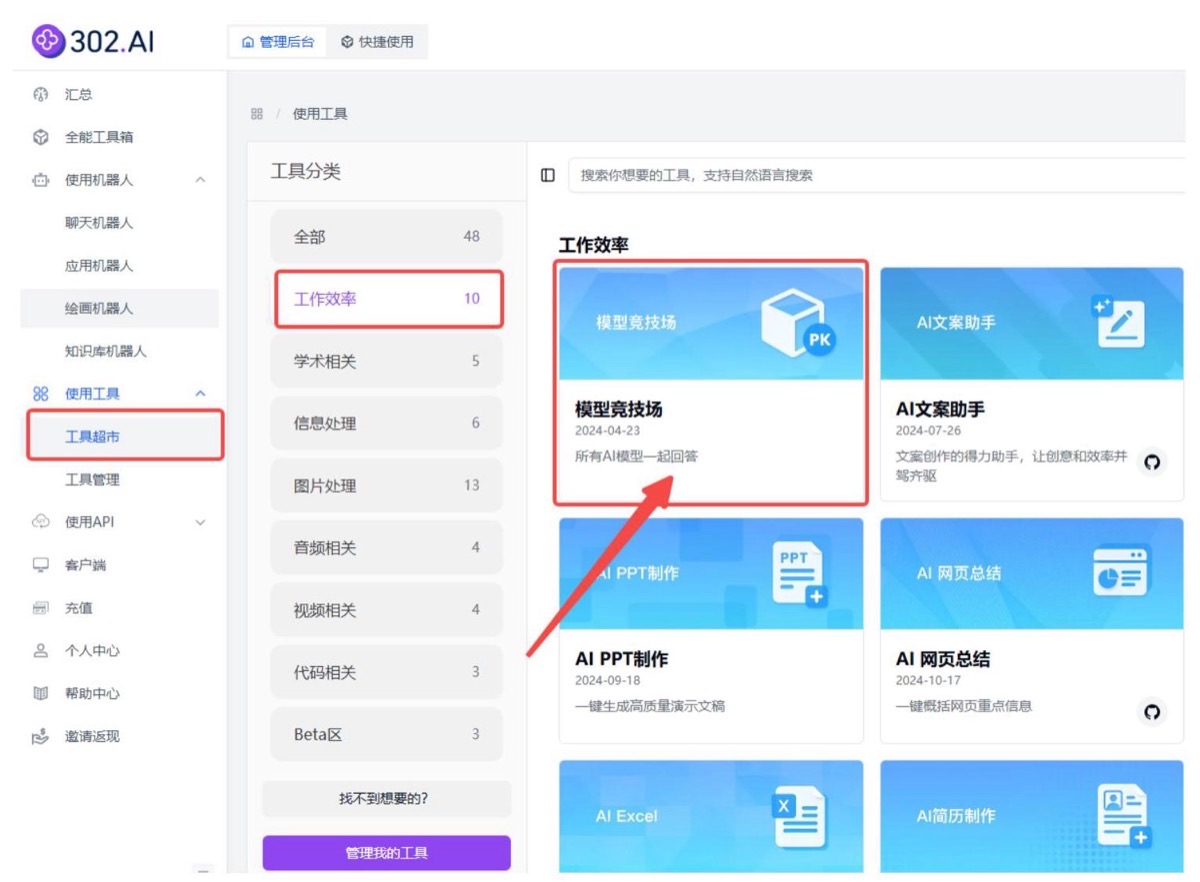Click the 客户端 monitor icon
The height and width of the screenshot is (882, 1200).
point(41,565)
